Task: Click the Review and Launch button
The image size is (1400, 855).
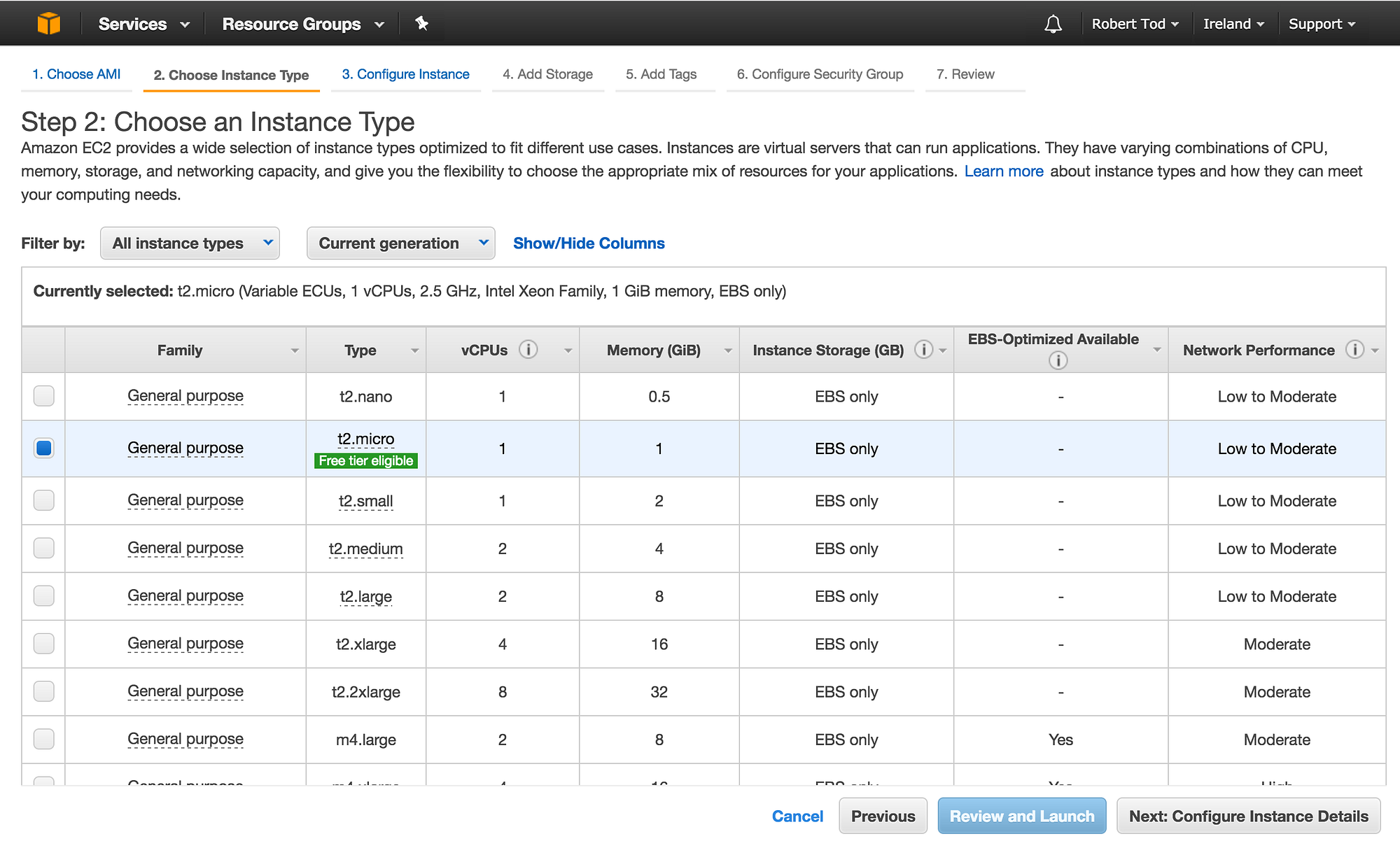Action: click(x=1021, y=816)
